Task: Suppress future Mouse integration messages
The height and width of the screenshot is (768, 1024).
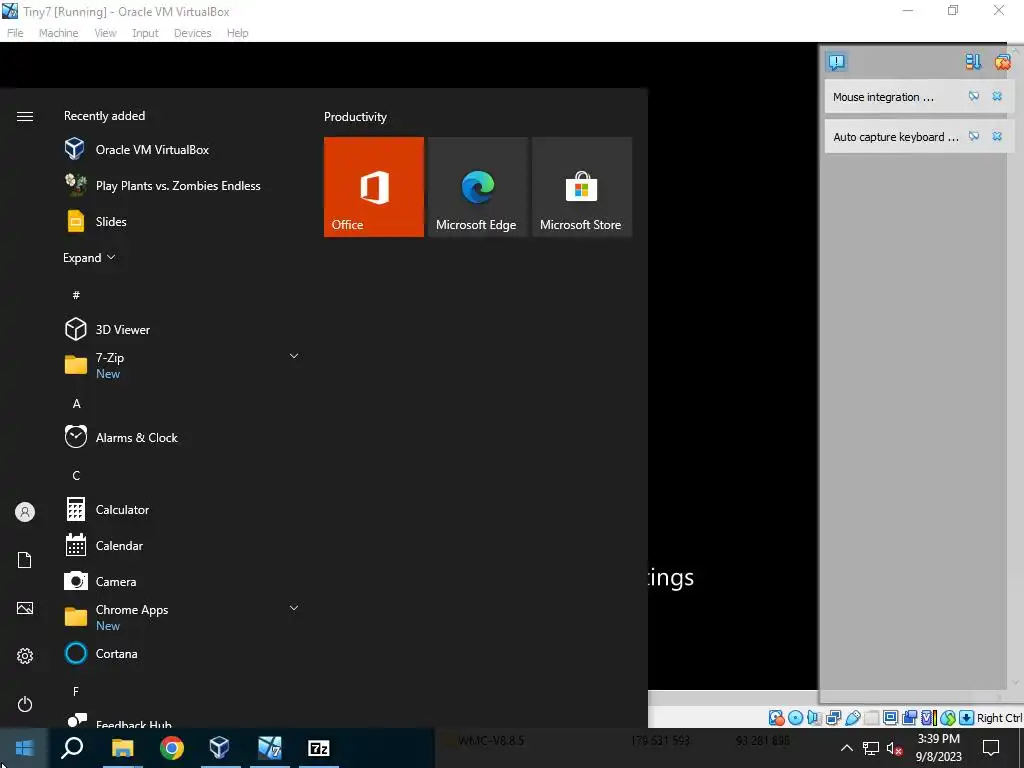Action: click(x=974, y=97)
